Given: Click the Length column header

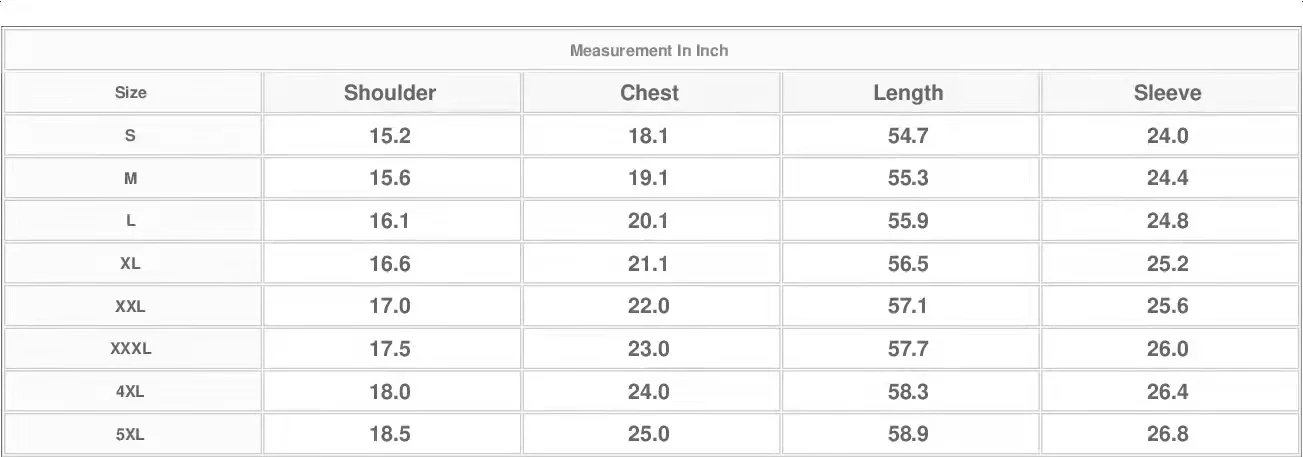Looking at the screenshot, I should (908, 93).
